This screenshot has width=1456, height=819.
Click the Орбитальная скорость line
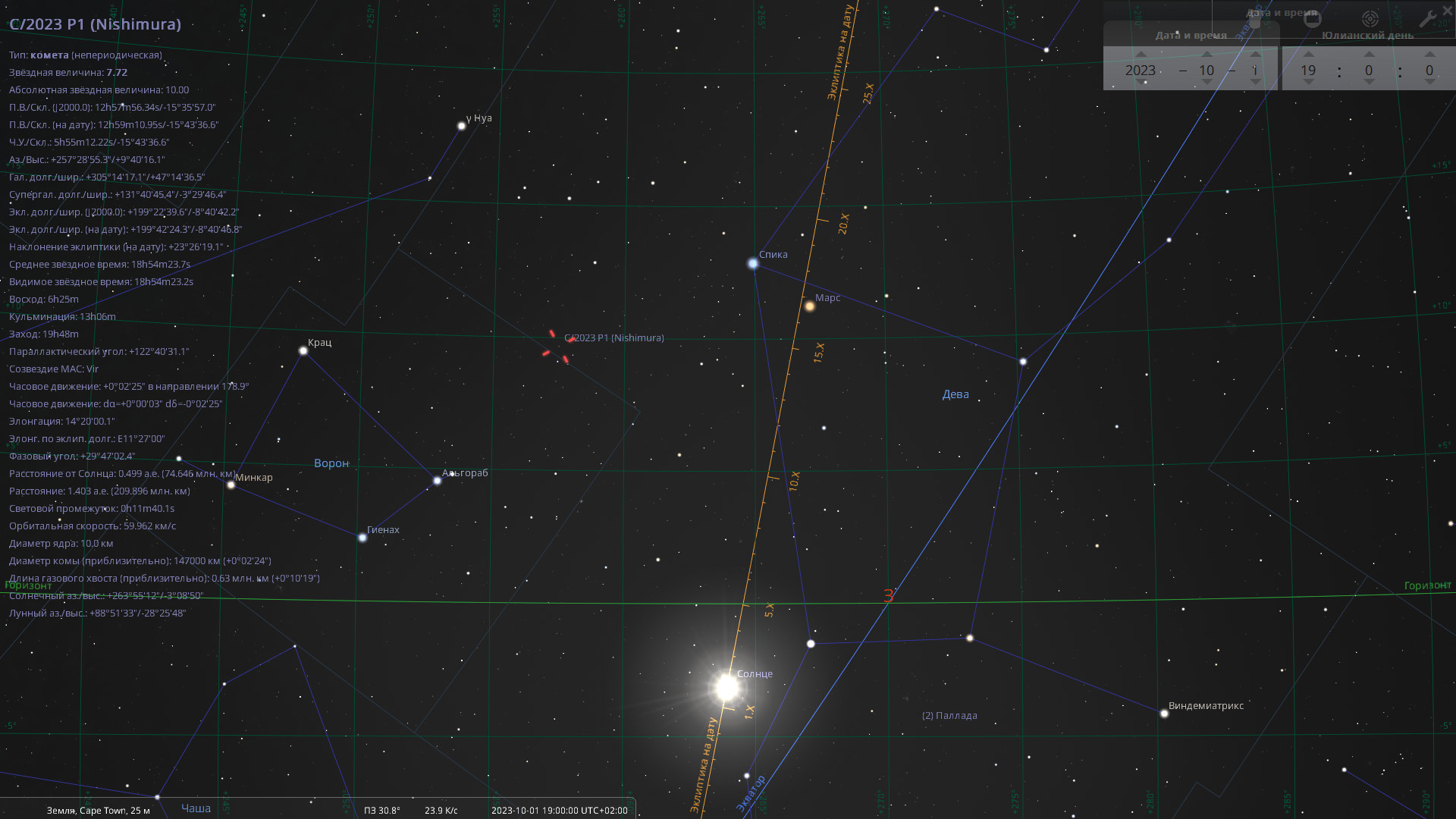click(93, 526)
